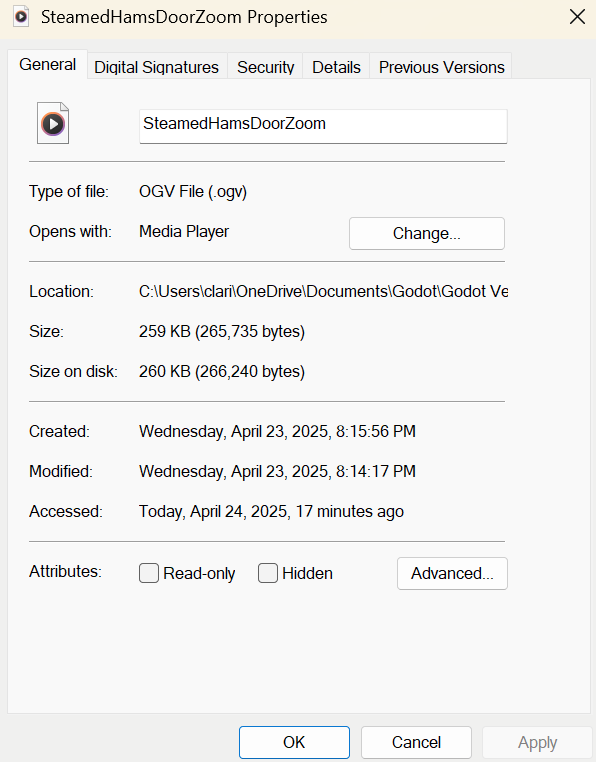Click the Location path text
The height and width of the screenshot is (762, 596).
[323, 291]
